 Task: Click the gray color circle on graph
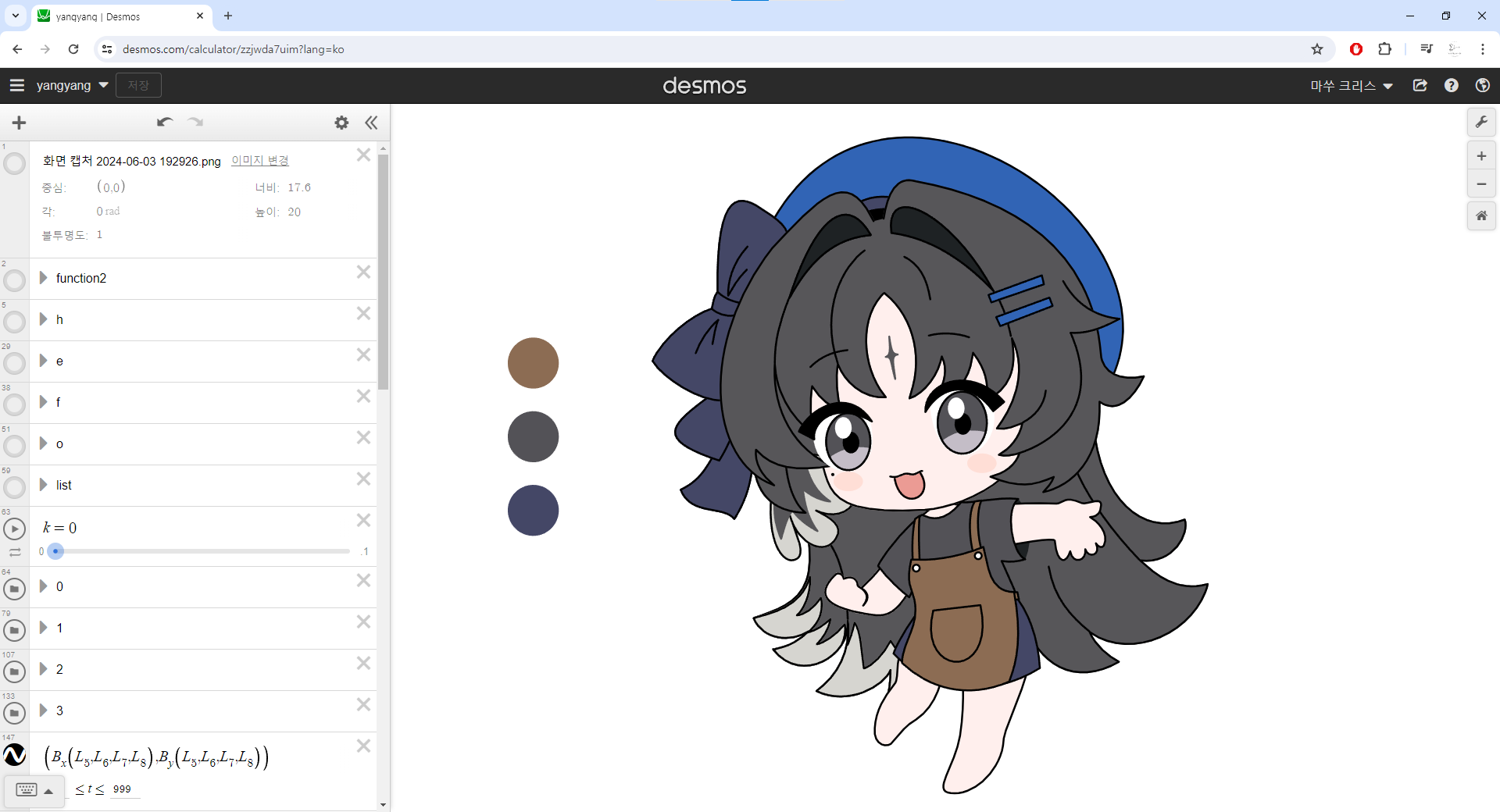pyautogui.click(x=533, y=436)
